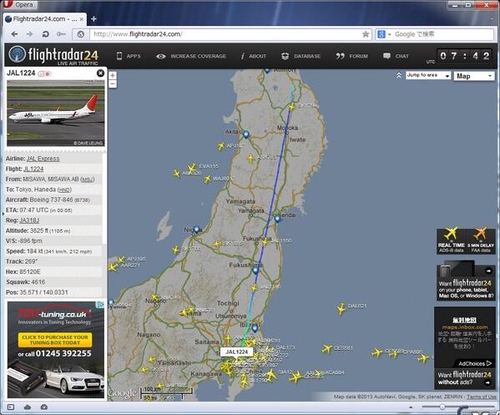
Task: Reload the page with the refresh icon
Action: pos(45,34)
